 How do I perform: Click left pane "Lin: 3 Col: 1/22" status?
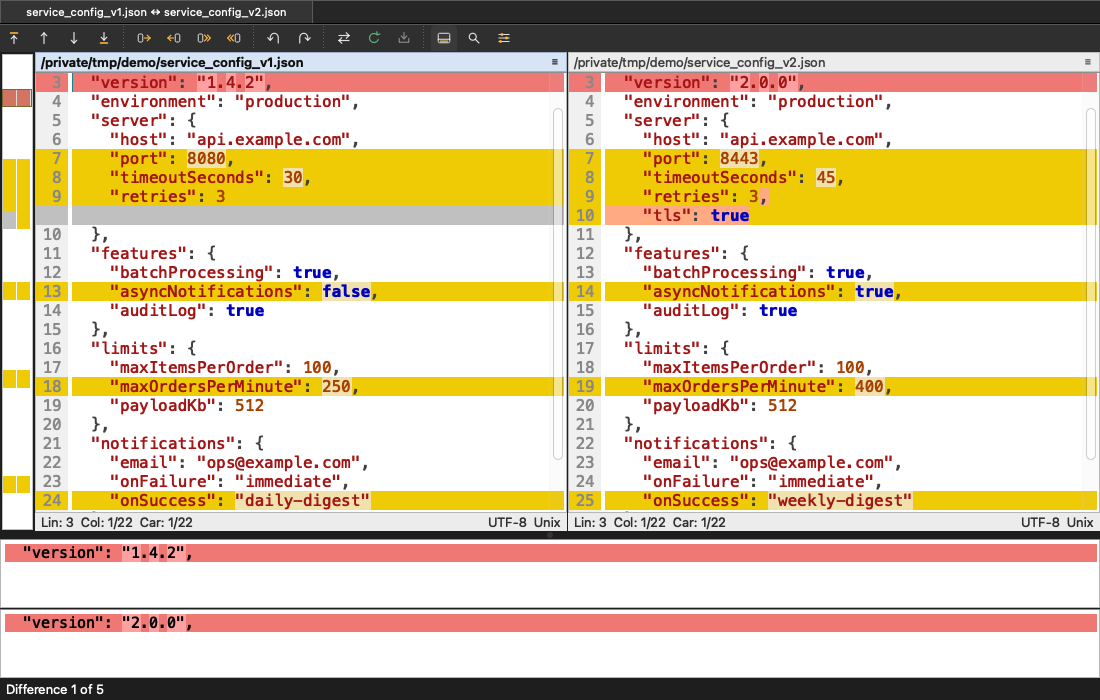pyautogui.click(x=87, y=523)
